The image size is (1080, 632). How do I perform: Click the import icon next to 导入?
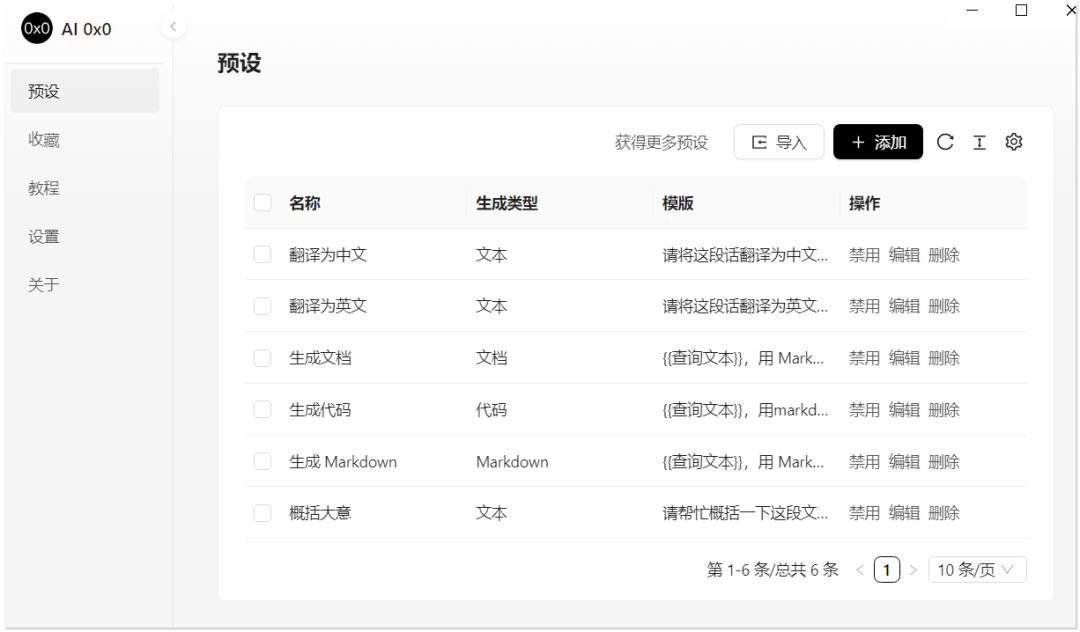click(758, 141)
